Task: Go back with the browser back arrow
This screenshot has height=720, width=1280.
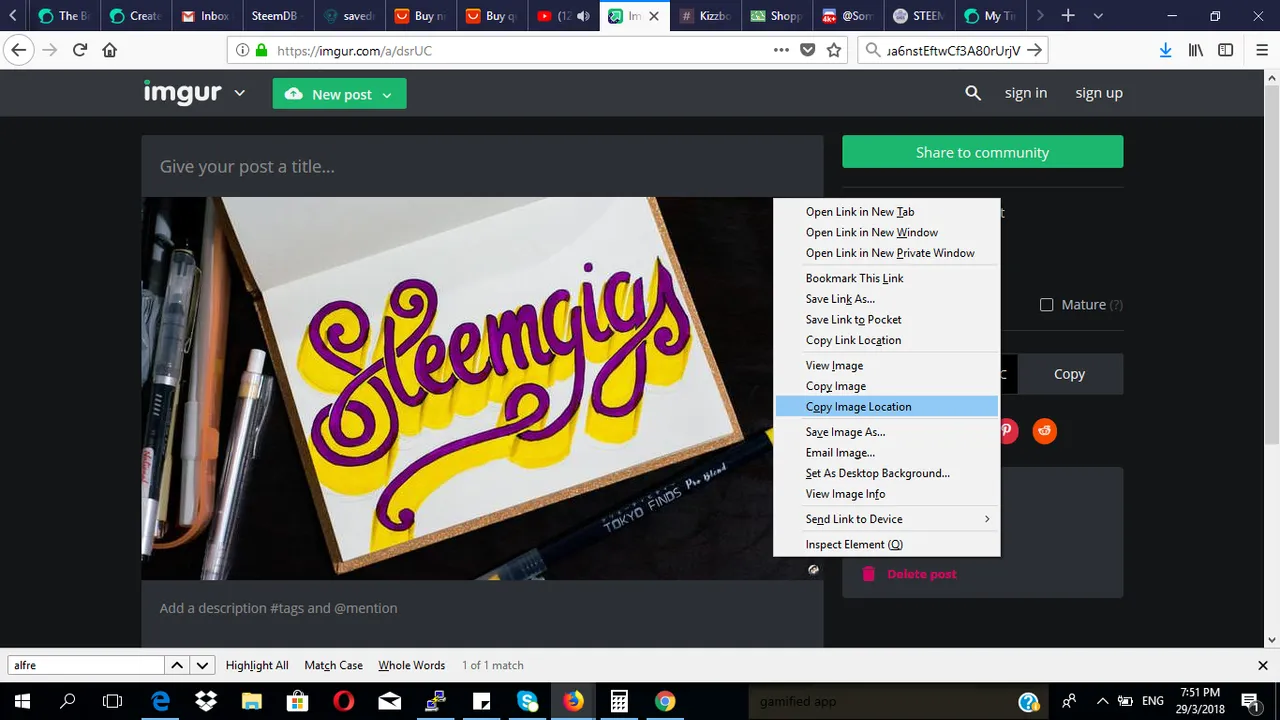Action: pos(19,50)
